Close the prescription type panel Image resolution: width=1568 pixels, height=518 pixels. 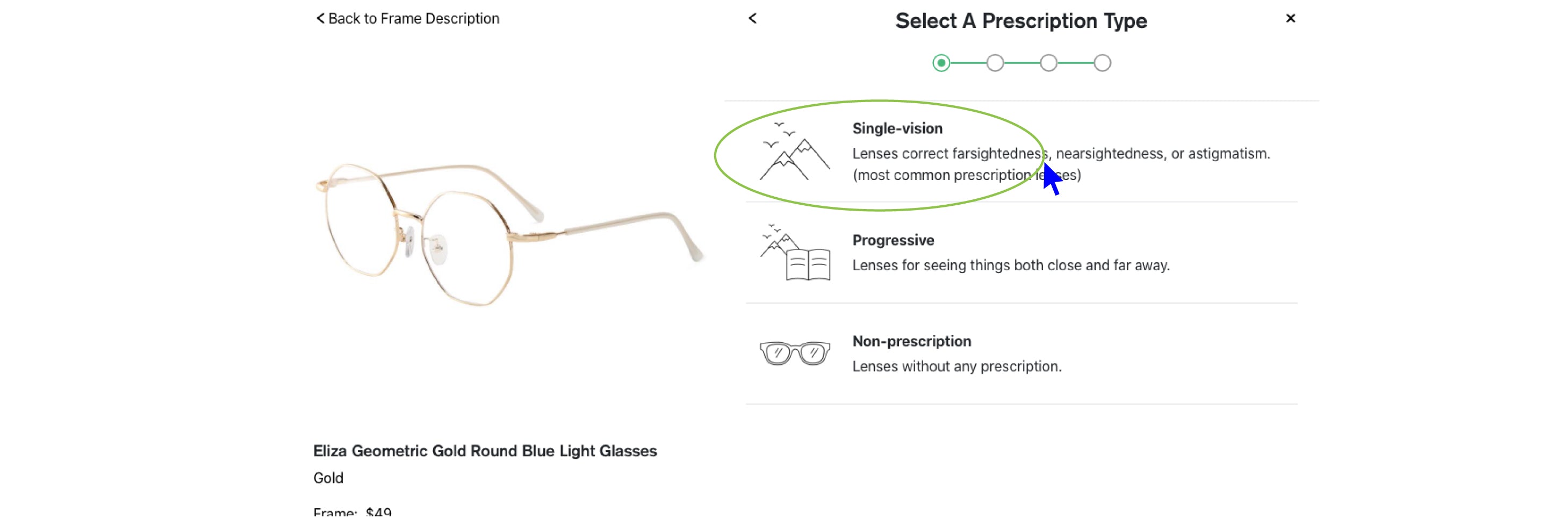1290,19
